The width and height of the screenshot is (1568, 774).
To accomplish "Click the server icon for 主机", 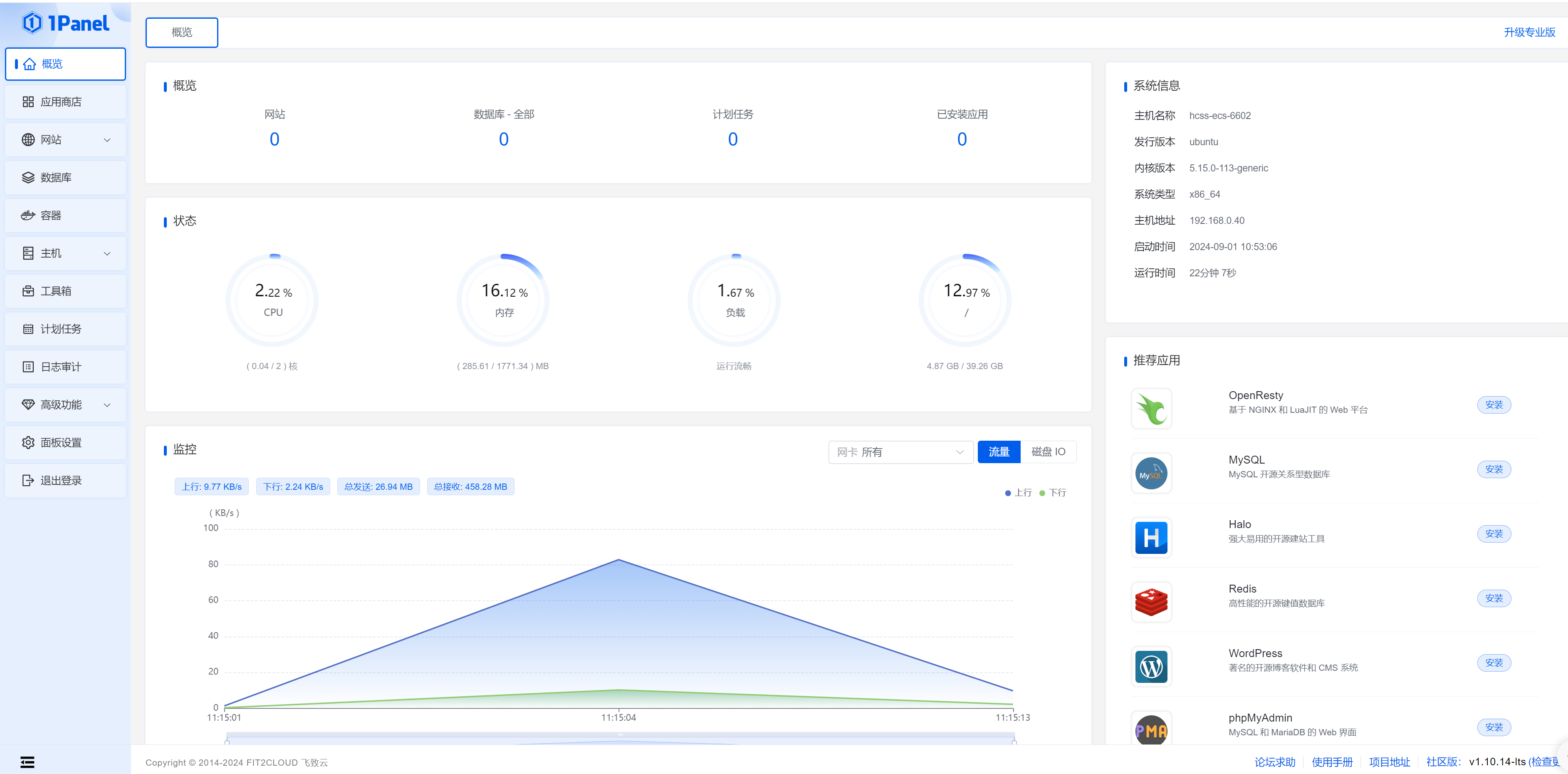I will pos(28,253).
